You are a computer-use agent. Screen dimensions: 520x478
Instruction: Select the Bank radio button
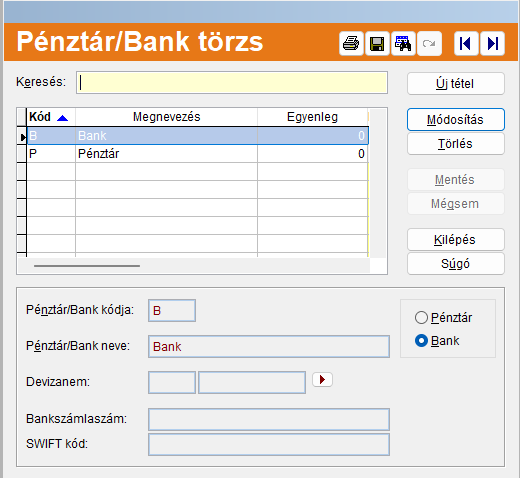coord(421,341)
